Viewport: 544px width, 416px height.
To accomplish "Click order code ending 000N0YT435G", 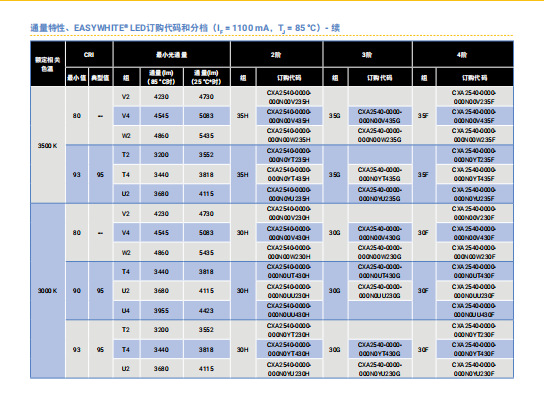I will point(380,174).
